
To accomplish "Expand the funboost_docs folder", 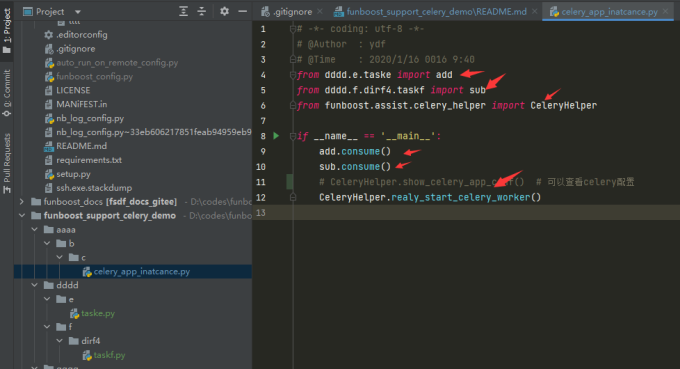I will (x=22, y=202).
